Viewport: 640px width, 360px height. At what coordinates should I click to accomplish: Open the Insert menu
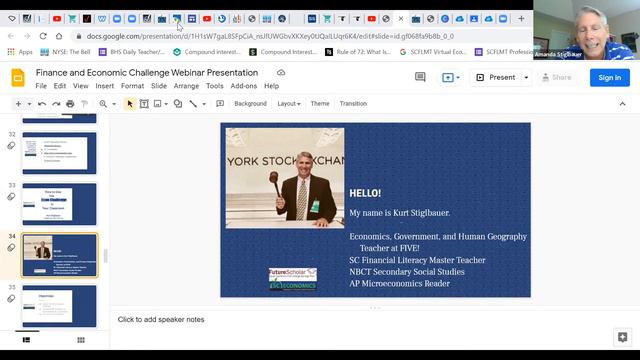tap(104, 86)
